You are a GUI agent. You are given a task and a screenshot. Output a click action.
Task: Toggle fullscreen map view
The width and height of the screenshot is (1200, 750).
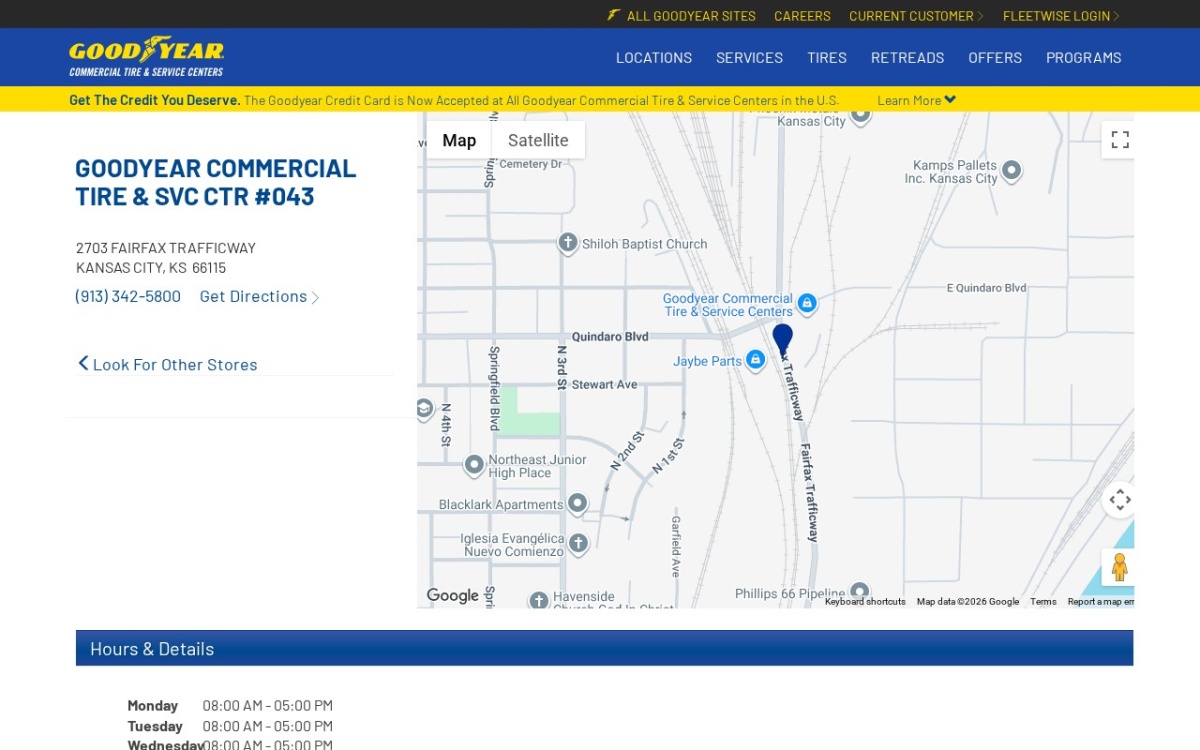pos(1120,140)
